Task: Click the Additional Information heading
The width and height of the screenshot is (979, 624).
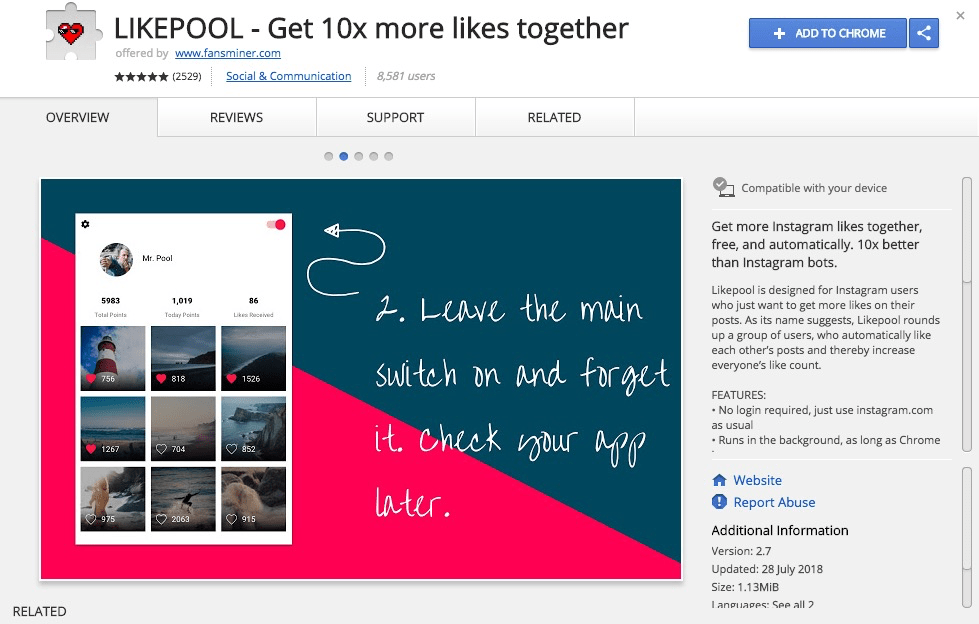Action: pos(780,530)
